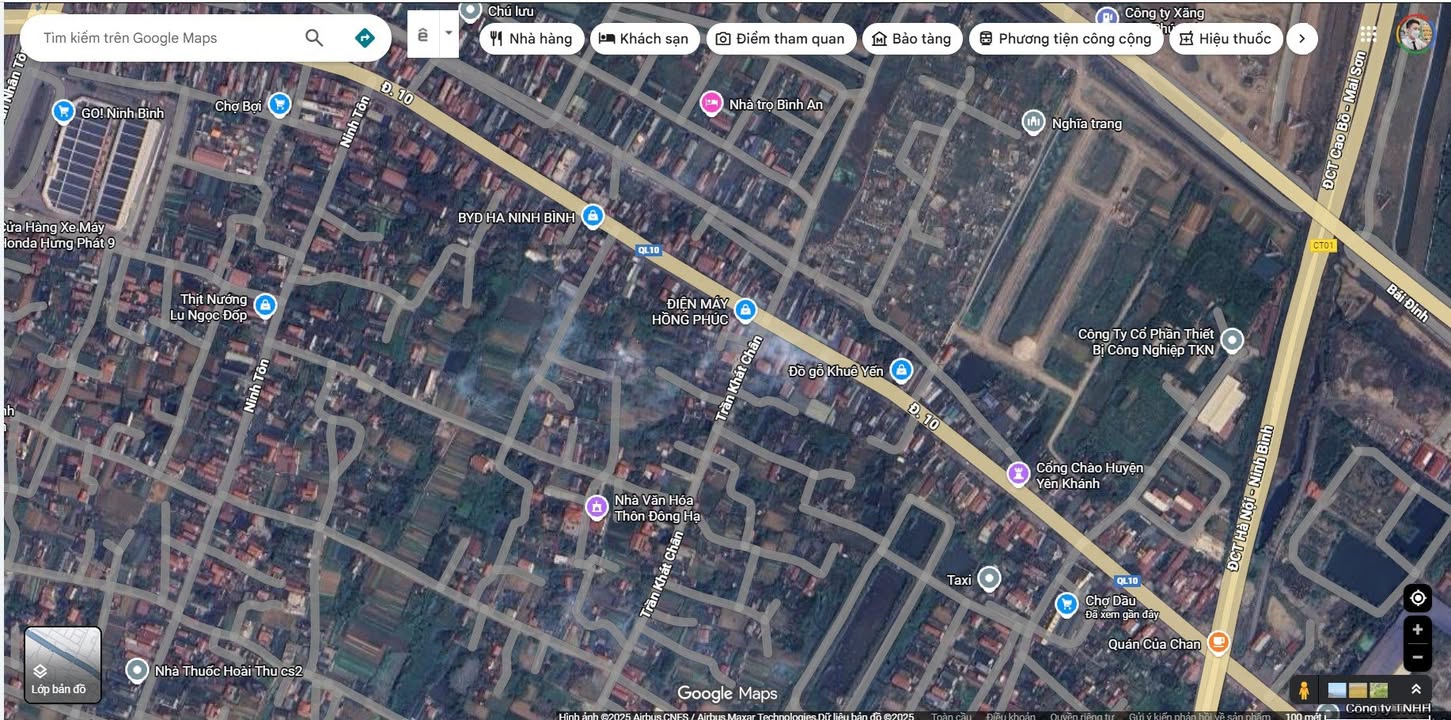The height and width of the screenshot is (720, 1451).
Task: Click the Street View imagery thumbnails
Action: click(x=1357, y=690)
